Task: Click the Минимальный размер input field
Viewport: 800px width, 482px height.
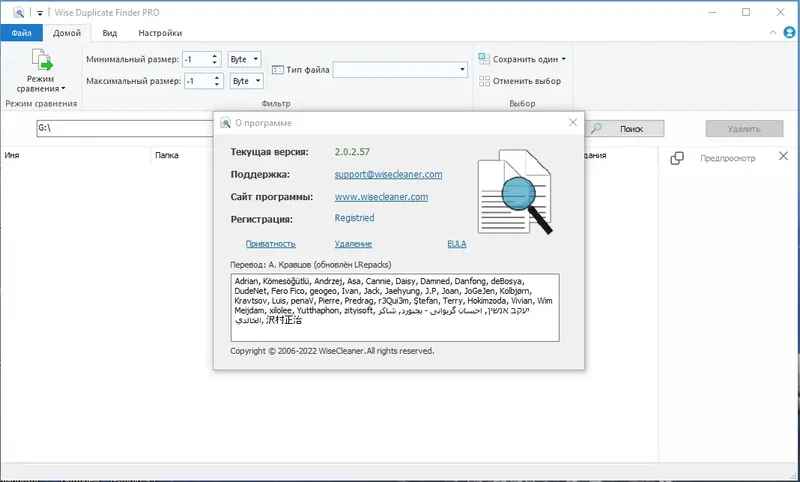Action: tap(196, 59)
